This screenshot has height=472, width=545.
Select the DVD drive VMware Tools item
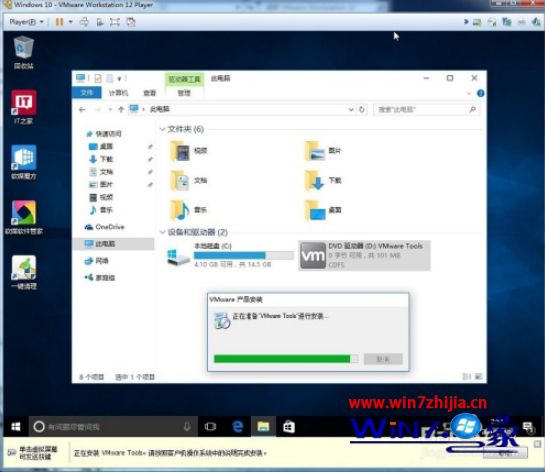click(364, 255)
